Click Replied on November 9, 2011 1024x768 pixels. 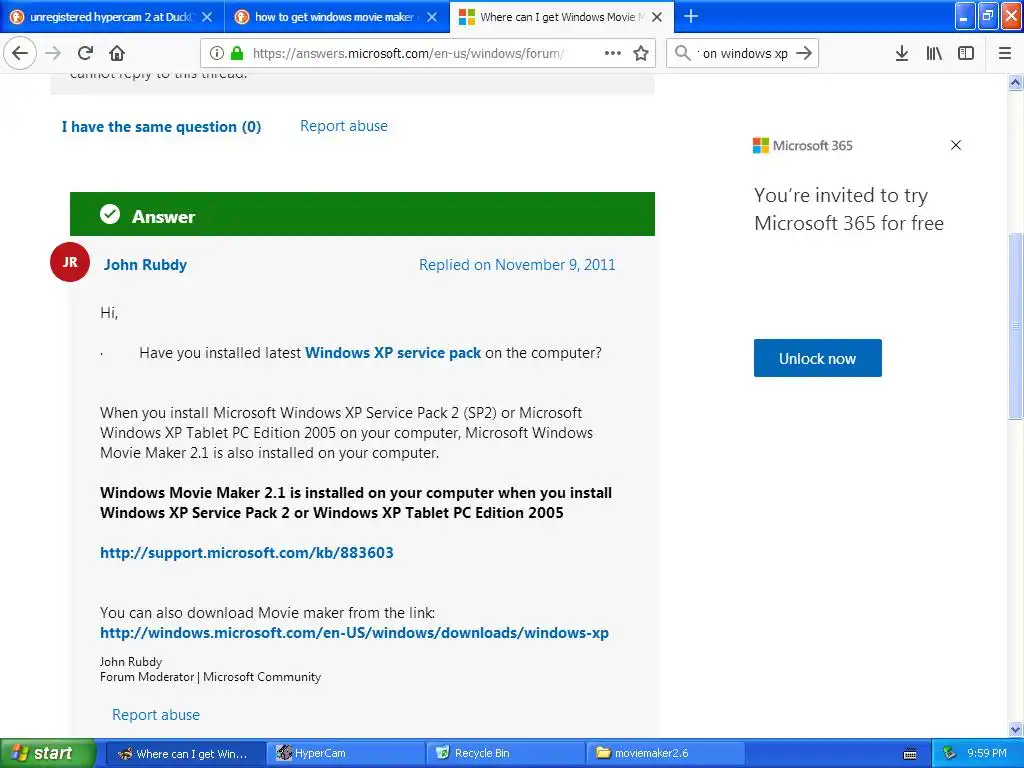(517, 264)
